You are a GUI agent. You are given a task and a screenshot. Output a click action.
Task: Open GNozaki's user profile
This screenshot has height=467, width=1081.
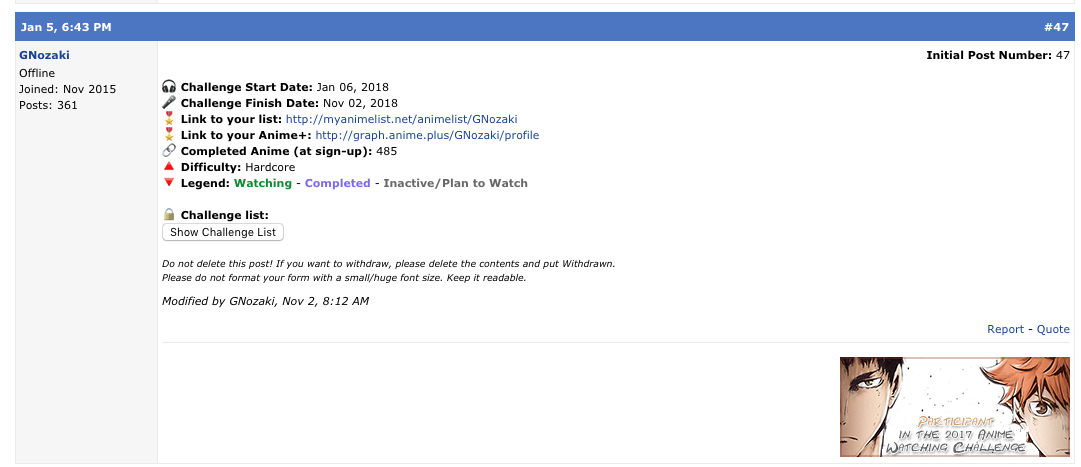(x=45, y=56)
